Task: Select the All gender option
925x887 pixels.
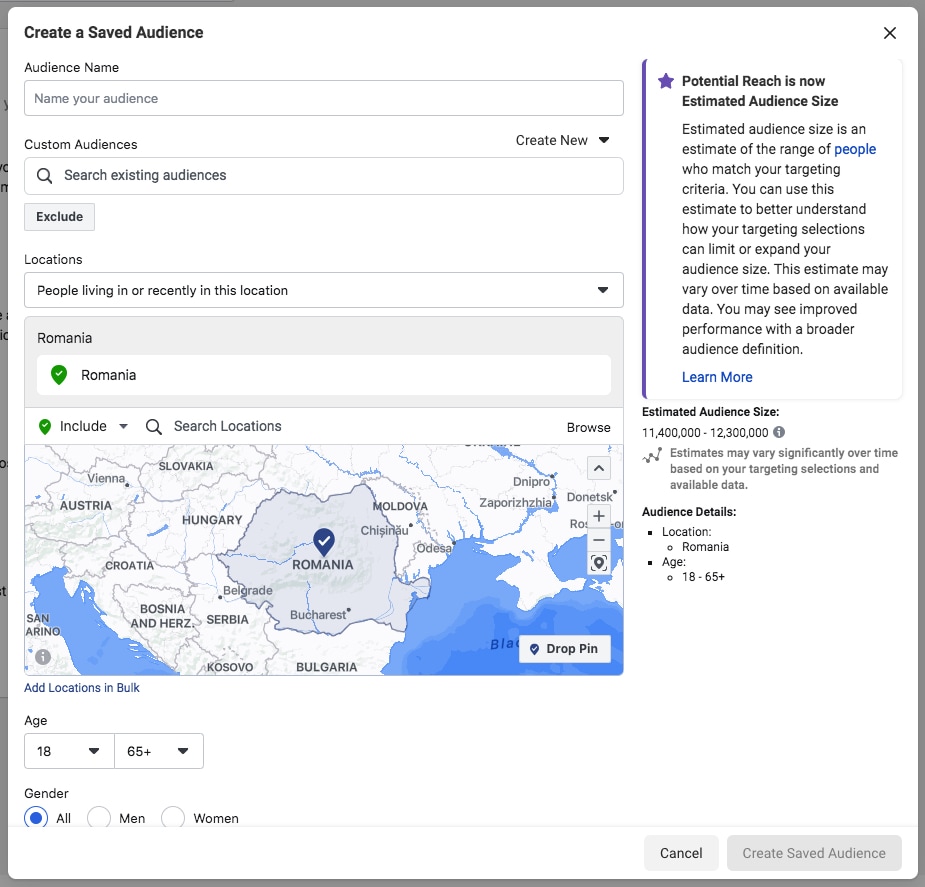Action: [x=36, y=818]
